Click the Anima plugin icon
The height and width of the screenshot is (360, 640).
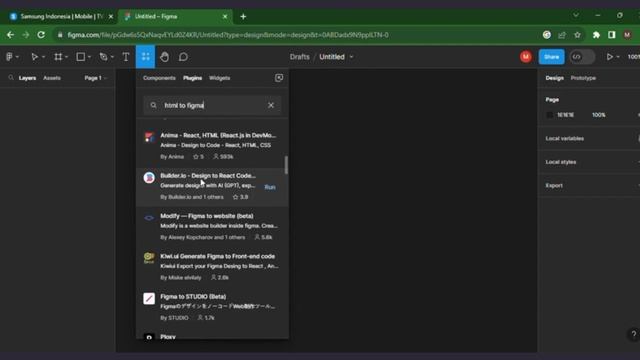(x=149, y=137)
